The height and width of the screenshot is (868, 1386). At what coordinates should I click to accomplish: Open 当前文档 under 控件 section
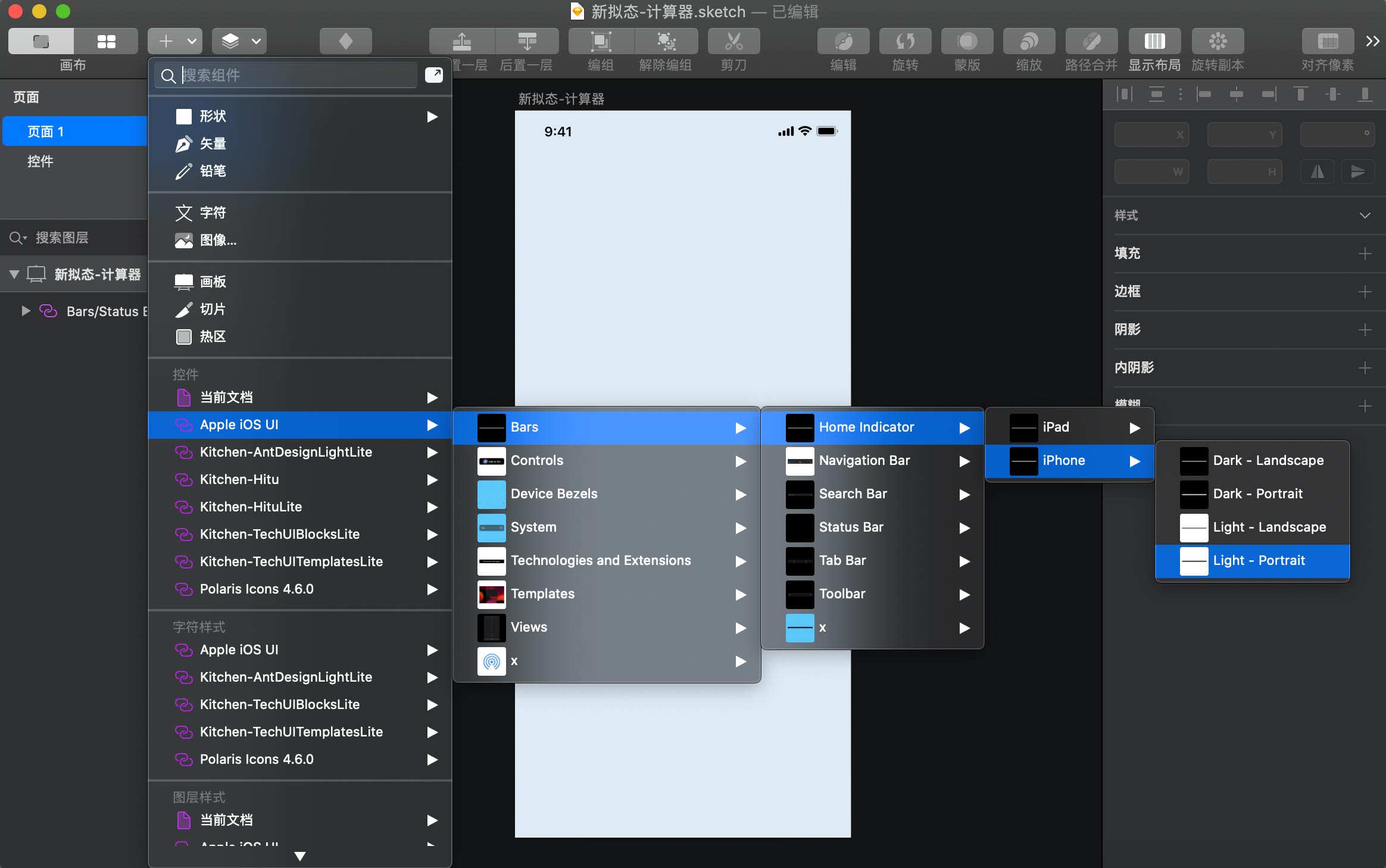tap(300, 397)
